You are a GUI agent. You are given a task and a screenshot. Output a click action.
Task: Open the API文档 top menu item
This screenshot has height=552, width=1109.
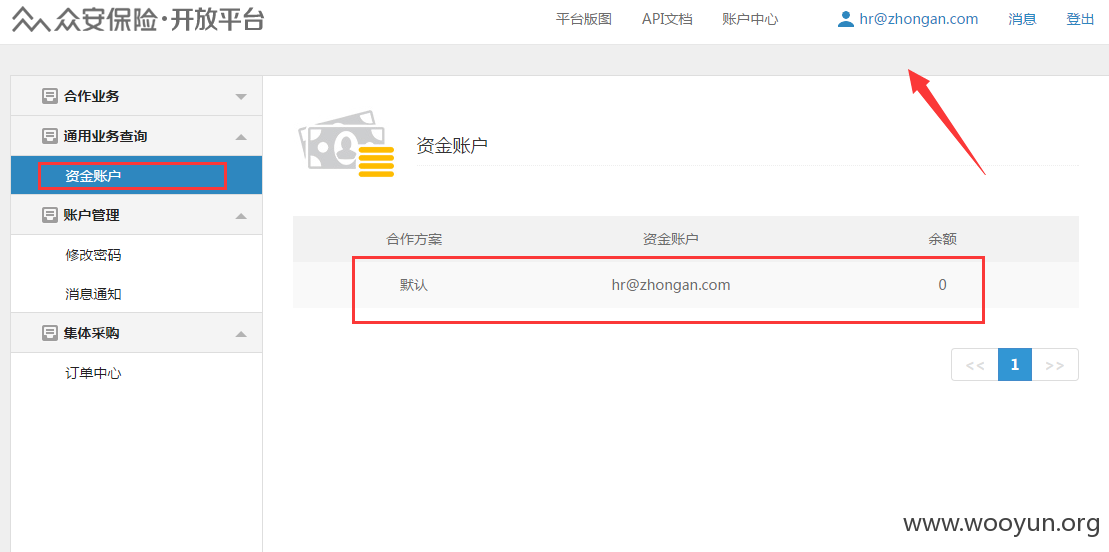pyautogui.click(x=667, y=19)
